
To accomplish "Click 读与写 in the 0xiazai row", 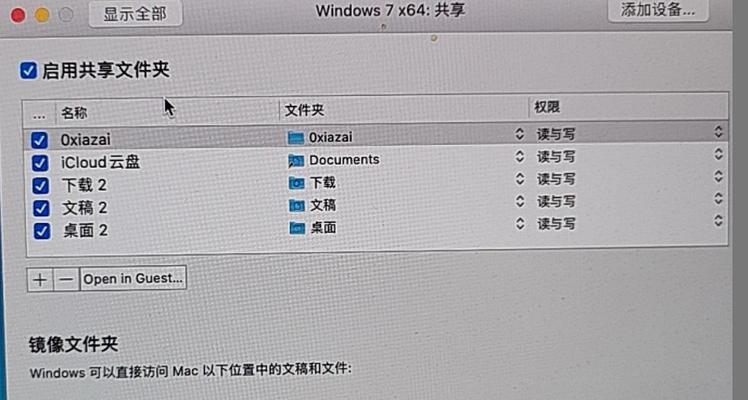I will click(556, 134).
